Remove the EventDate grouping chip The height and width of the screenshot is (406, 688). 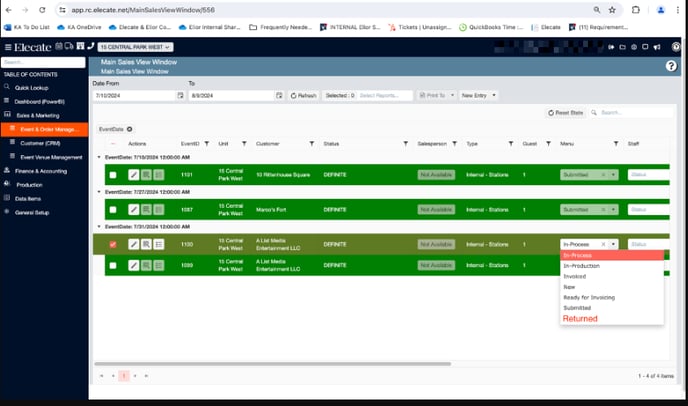[x=129, y=129]
